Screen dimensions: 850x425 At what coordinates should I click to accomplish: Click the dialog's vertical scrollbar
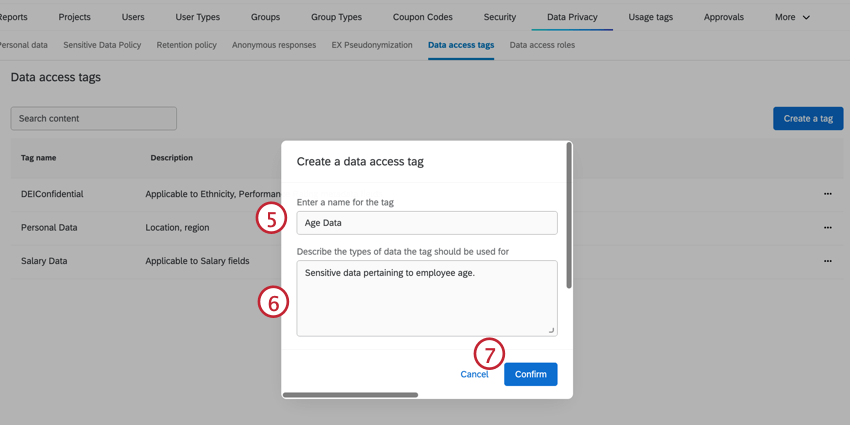coord(569,215)
